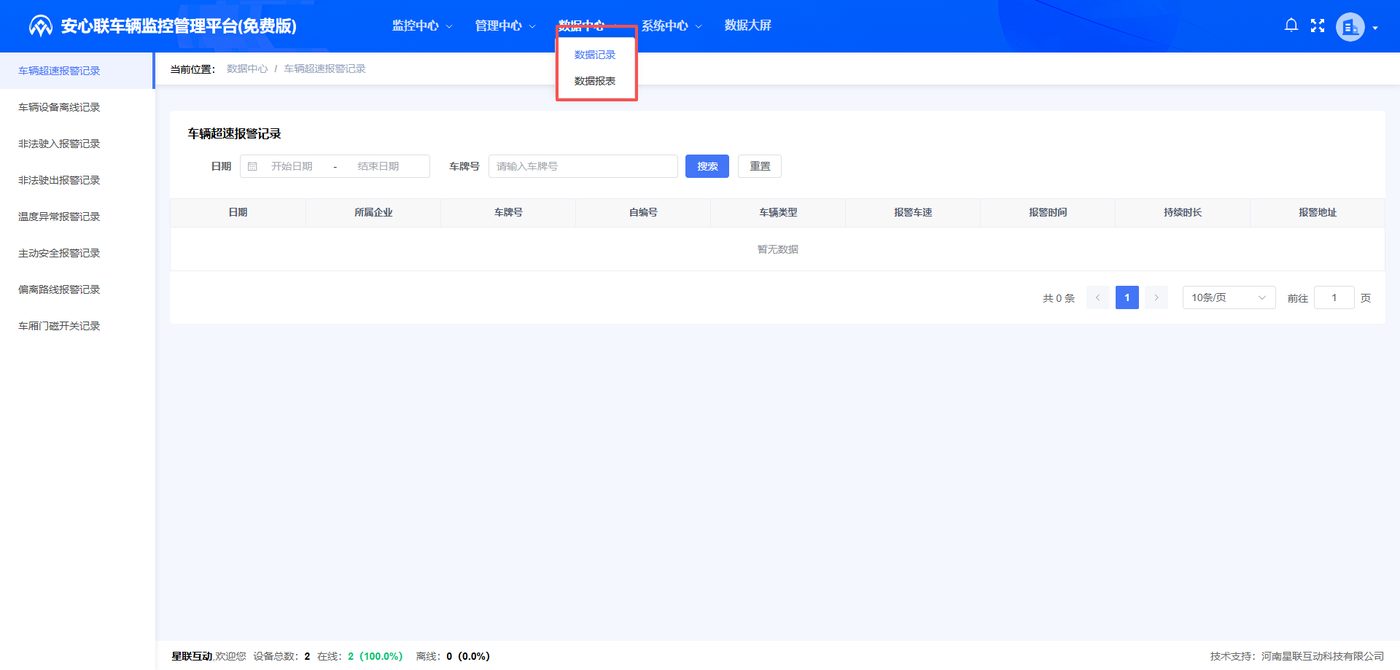Open the user avatar menu
Screen dimensions: 1400x670
pyautogui.click(x=1350, y=26)
